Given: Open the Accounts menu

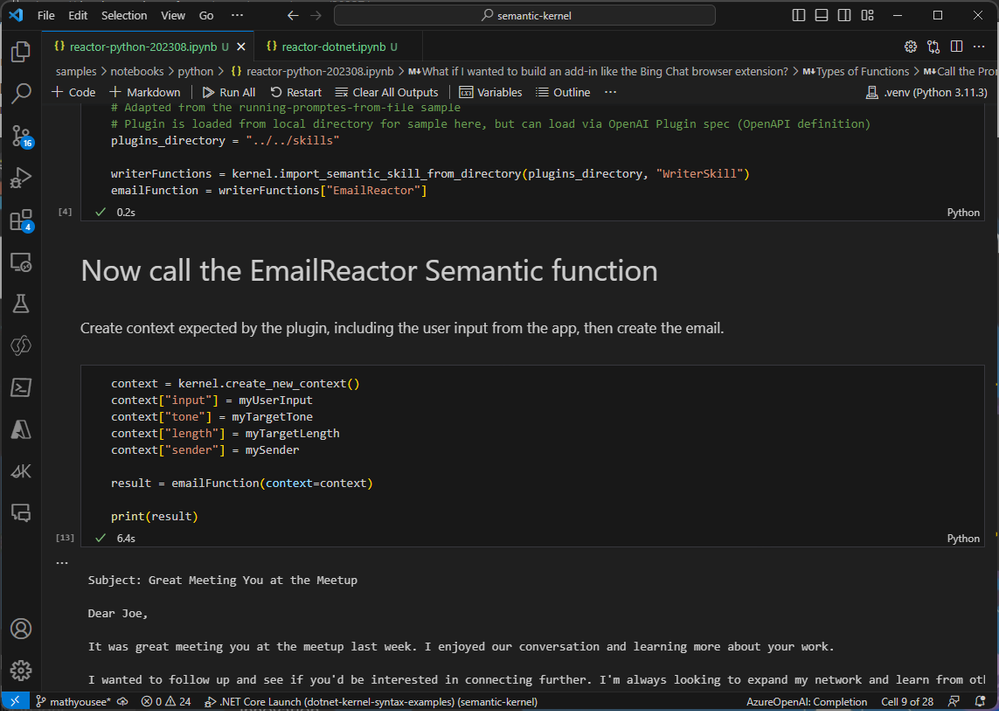Looking at the screenshot, I should pyautogui.click(x=20, y=629).
